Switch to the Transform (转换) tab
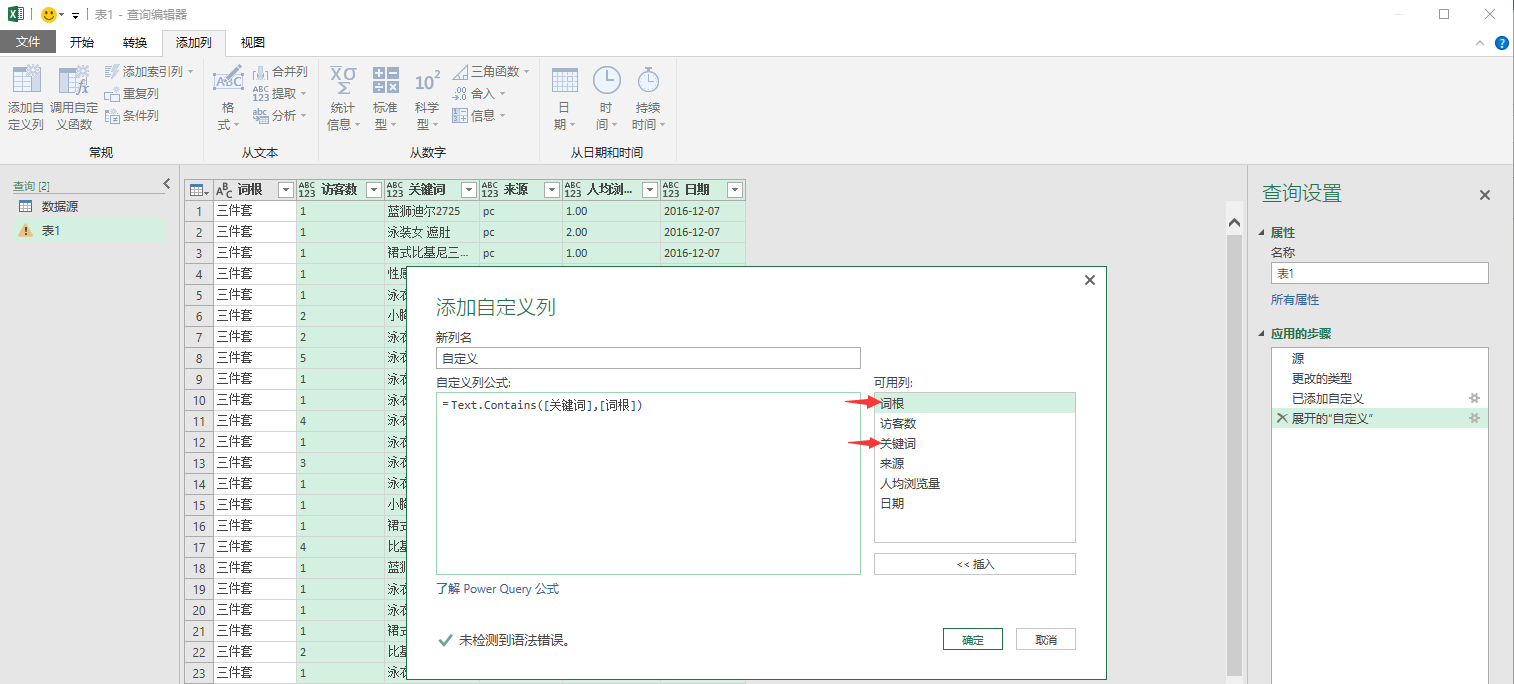Image resolution: width=1514 pixels, height=684 pixels. (x=135, y=42)
